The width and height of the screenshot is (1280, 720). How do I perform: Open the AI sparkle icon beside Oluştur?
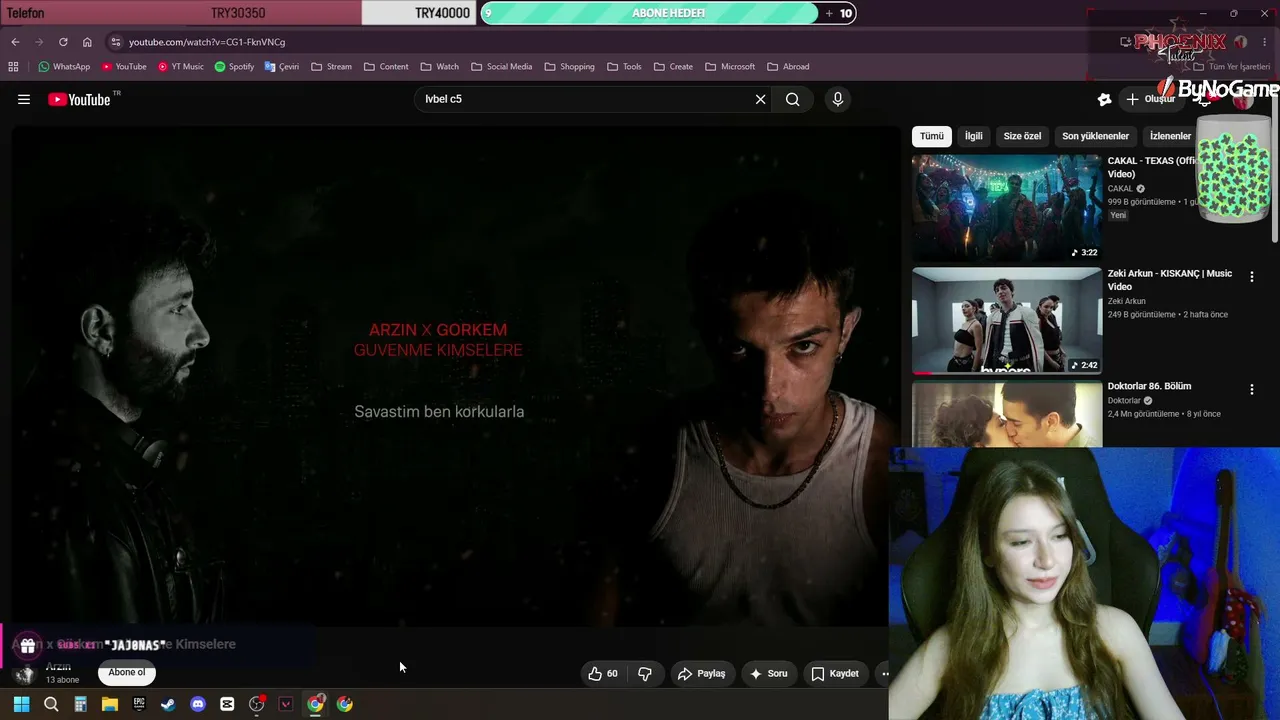coord(1104,99)
